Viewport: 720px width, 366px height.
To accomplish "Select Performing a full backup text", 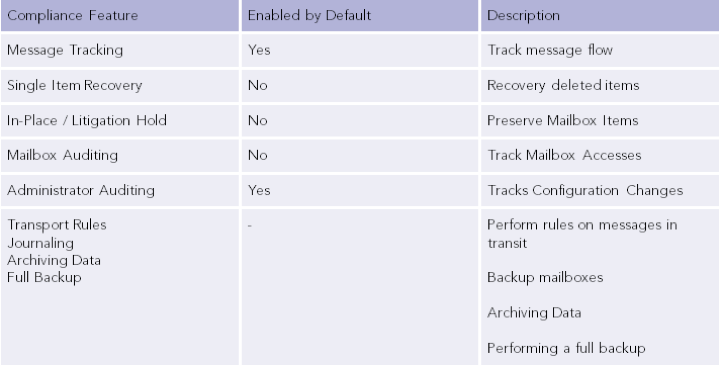I will 566,348.
